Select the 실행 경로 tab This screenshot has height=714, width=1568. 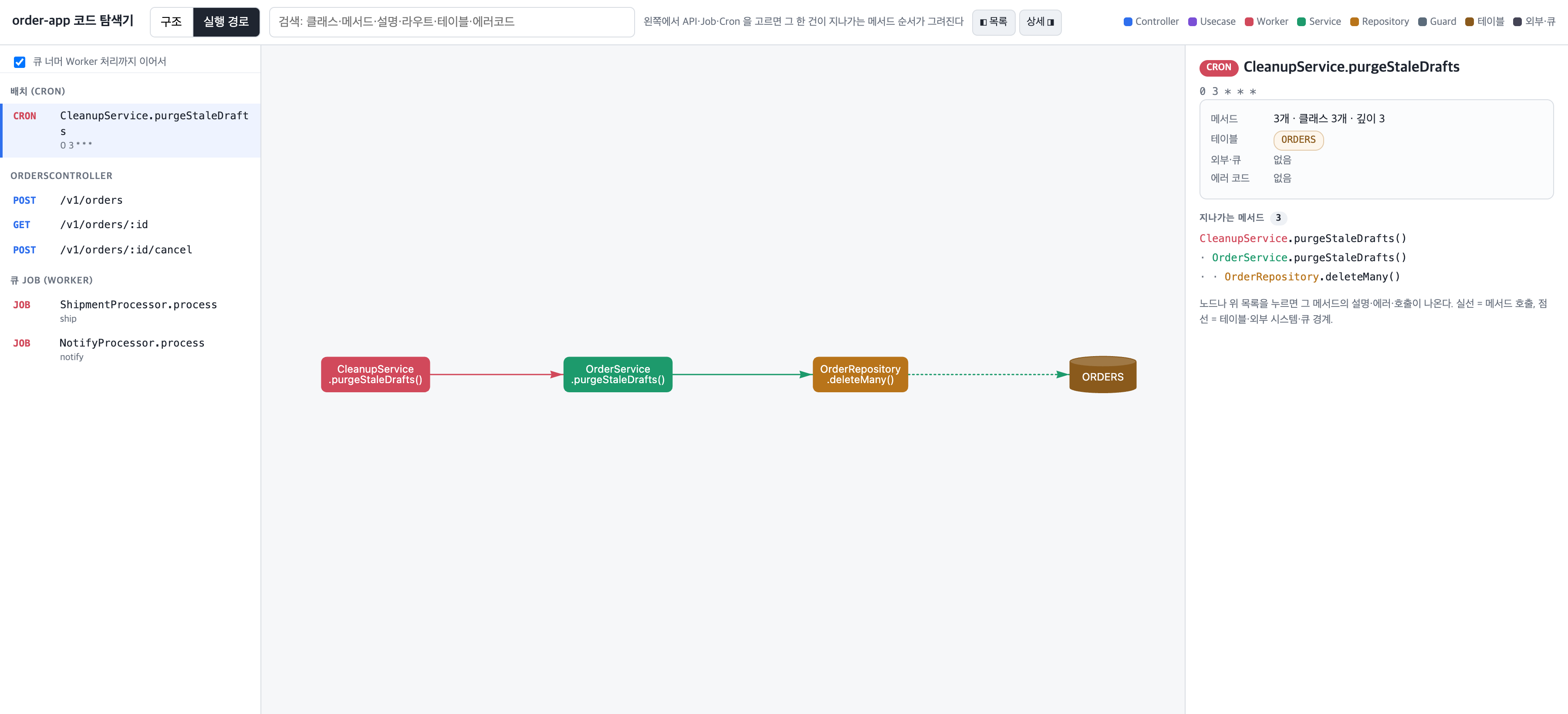(x=226, y=22)
